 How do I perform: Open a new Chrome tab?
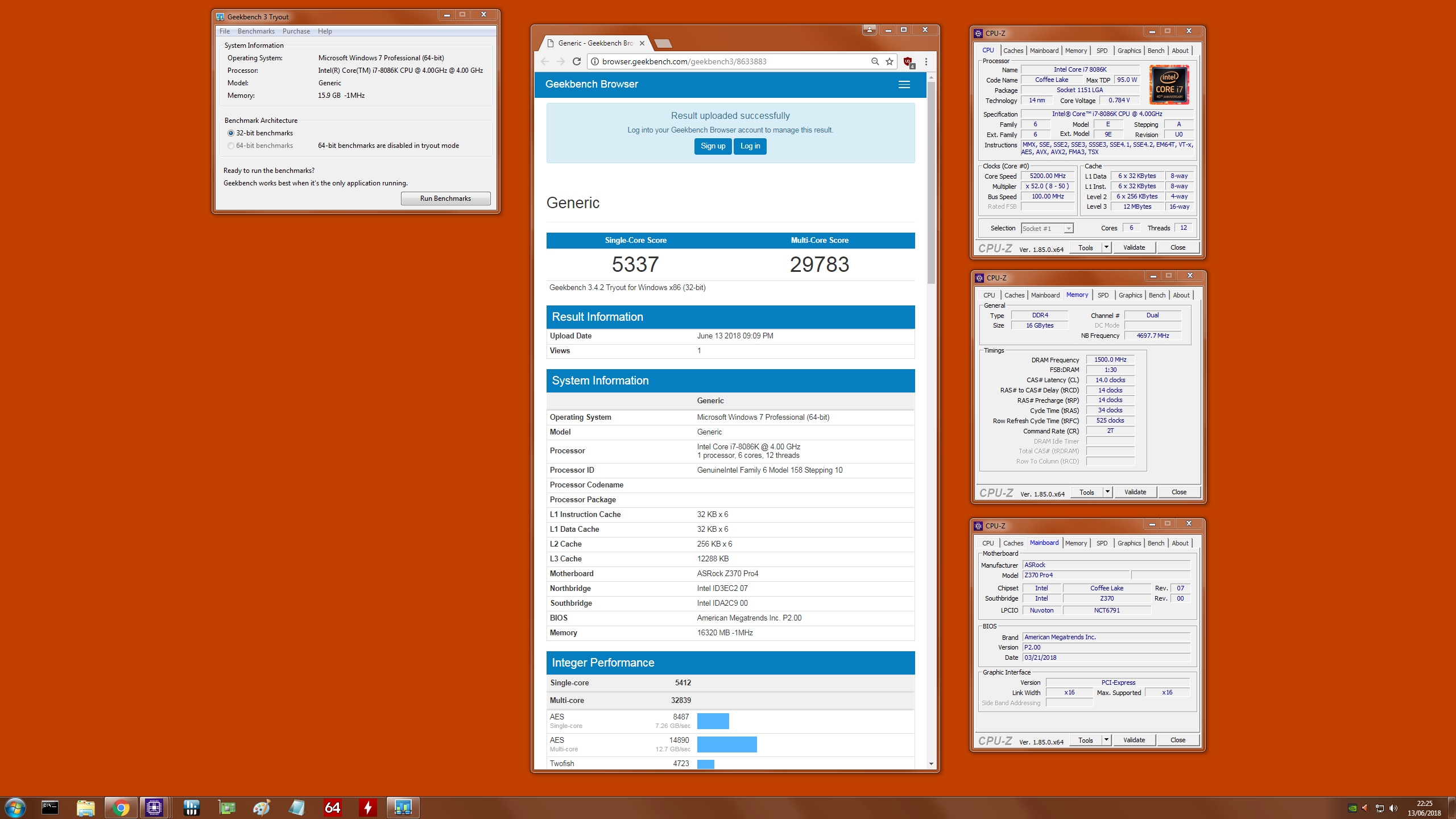pos(663,43)
